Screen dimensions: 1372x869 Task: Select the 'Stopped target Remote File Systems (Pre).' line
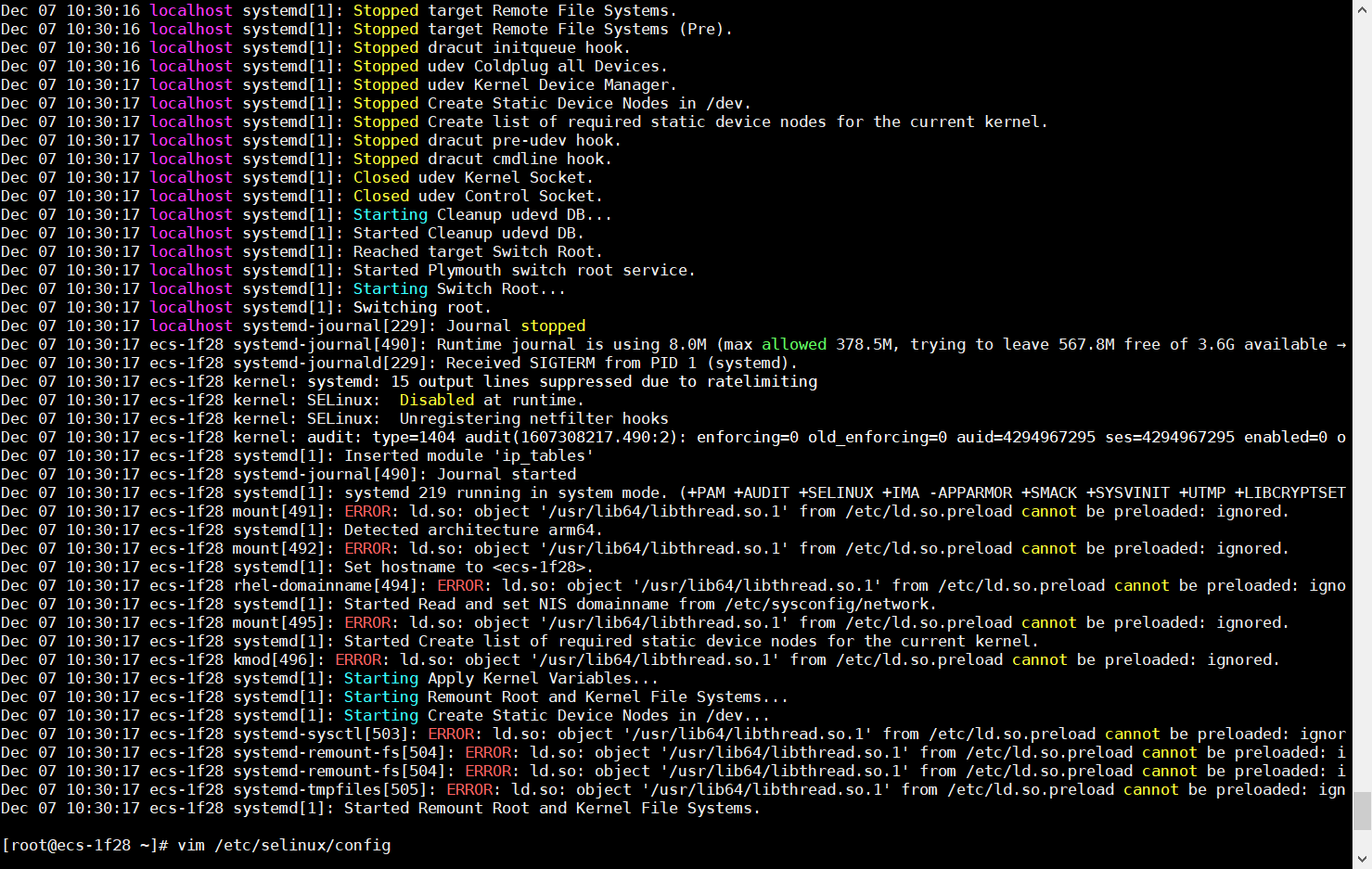pyautogui.click(x=366, y=29)
